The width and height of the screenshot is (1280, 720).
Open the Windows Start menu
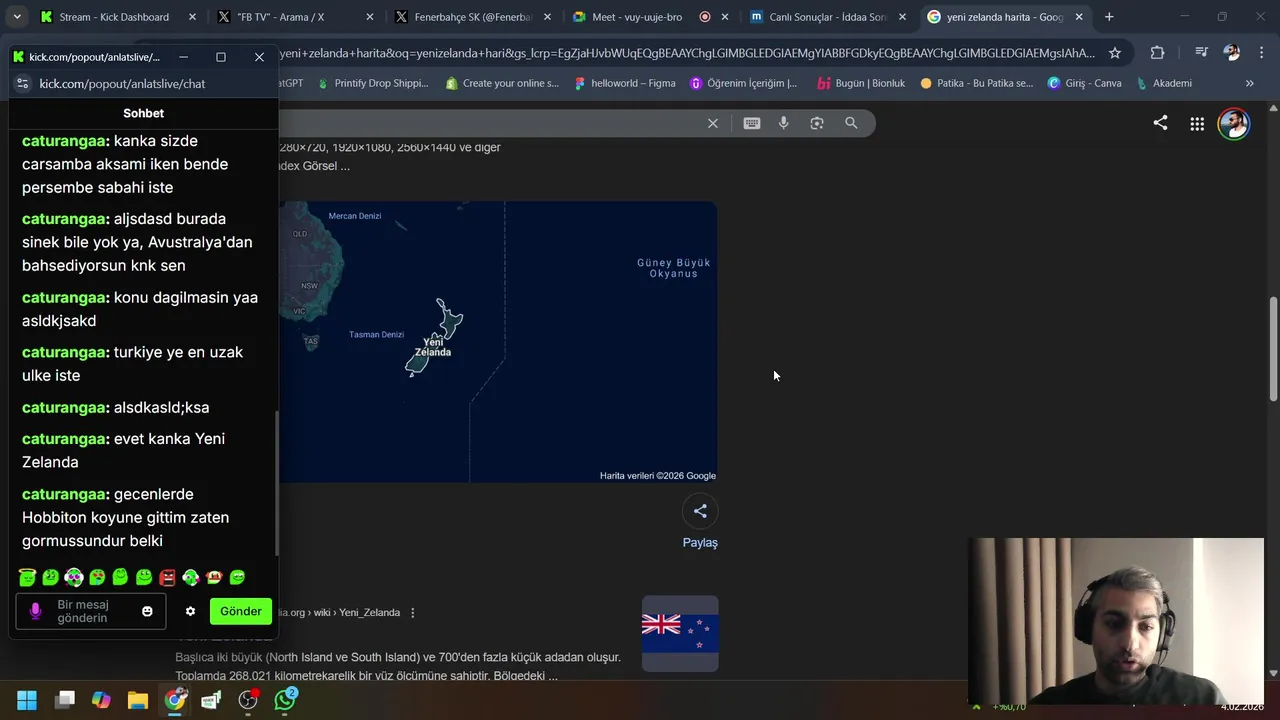(x=27, y=700)
